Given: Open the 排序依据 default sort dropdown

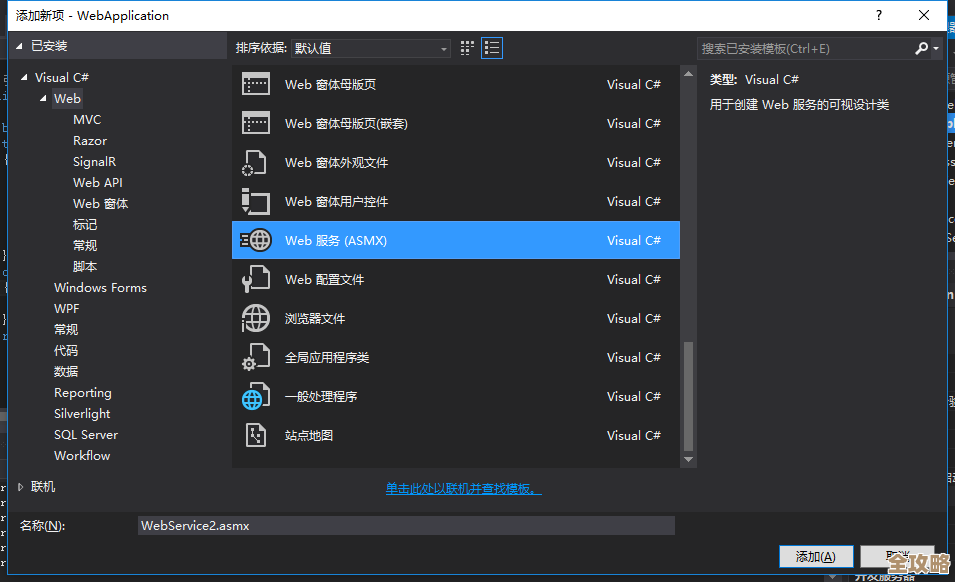Looking at the screenshot, I should point(370,47).
